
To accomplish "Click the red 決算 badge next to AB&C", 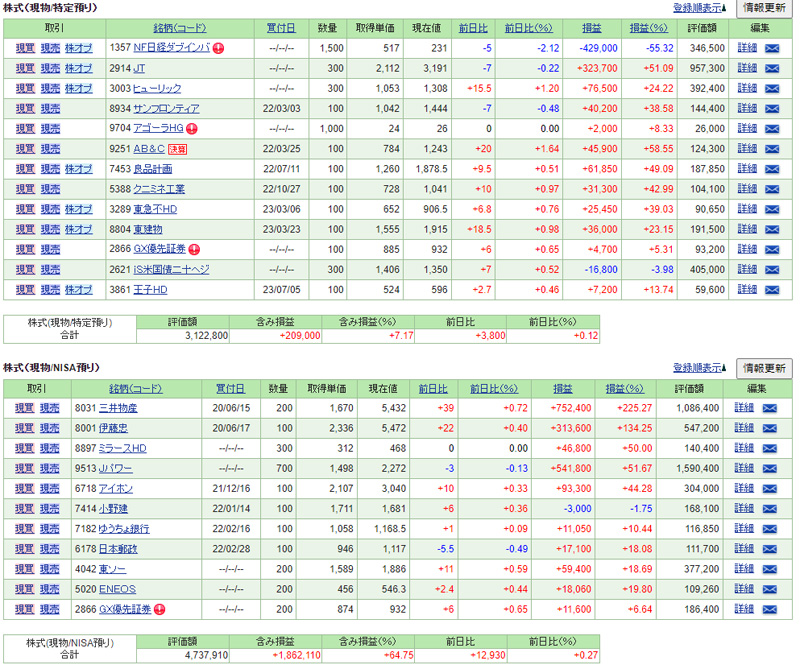I will (x=178, y=150).
